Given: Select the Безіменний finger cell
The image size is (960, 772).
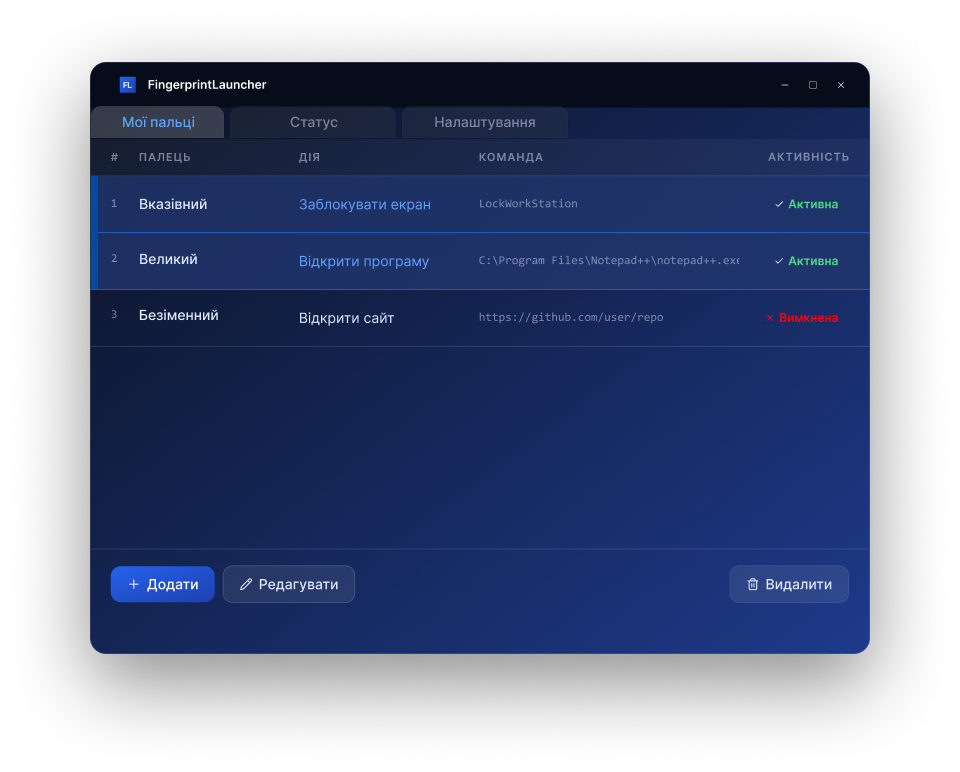Looking at the screenshot, I should (179, 315).
